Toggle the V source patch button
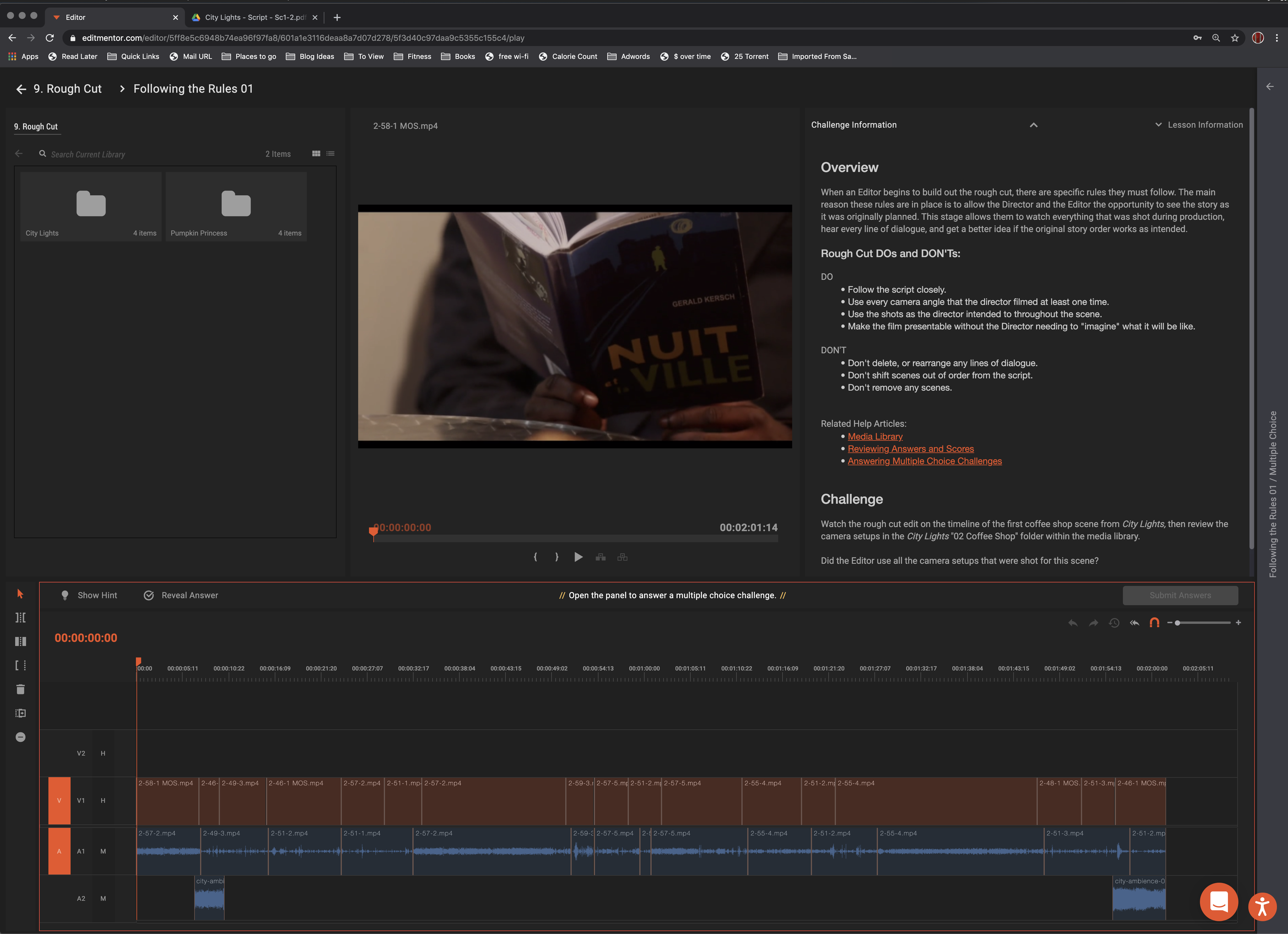Viewport: 1288px width, 934px height. pos(59,801)
